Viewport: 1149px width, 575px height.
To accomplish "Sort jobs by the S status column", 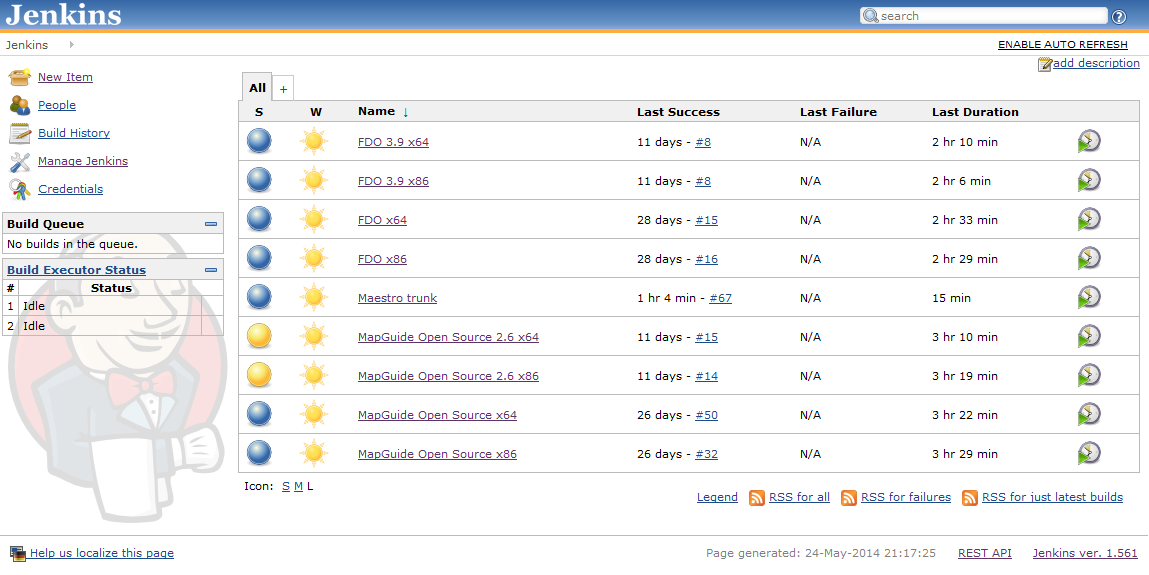I will click(x=259, y=112).
